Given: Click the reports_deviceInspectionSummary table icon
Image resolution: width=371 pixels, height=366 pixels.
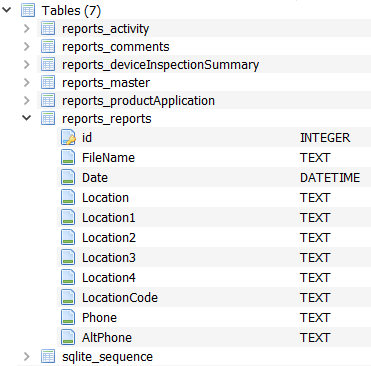Looking at the screenshot, I should point(48,65).
